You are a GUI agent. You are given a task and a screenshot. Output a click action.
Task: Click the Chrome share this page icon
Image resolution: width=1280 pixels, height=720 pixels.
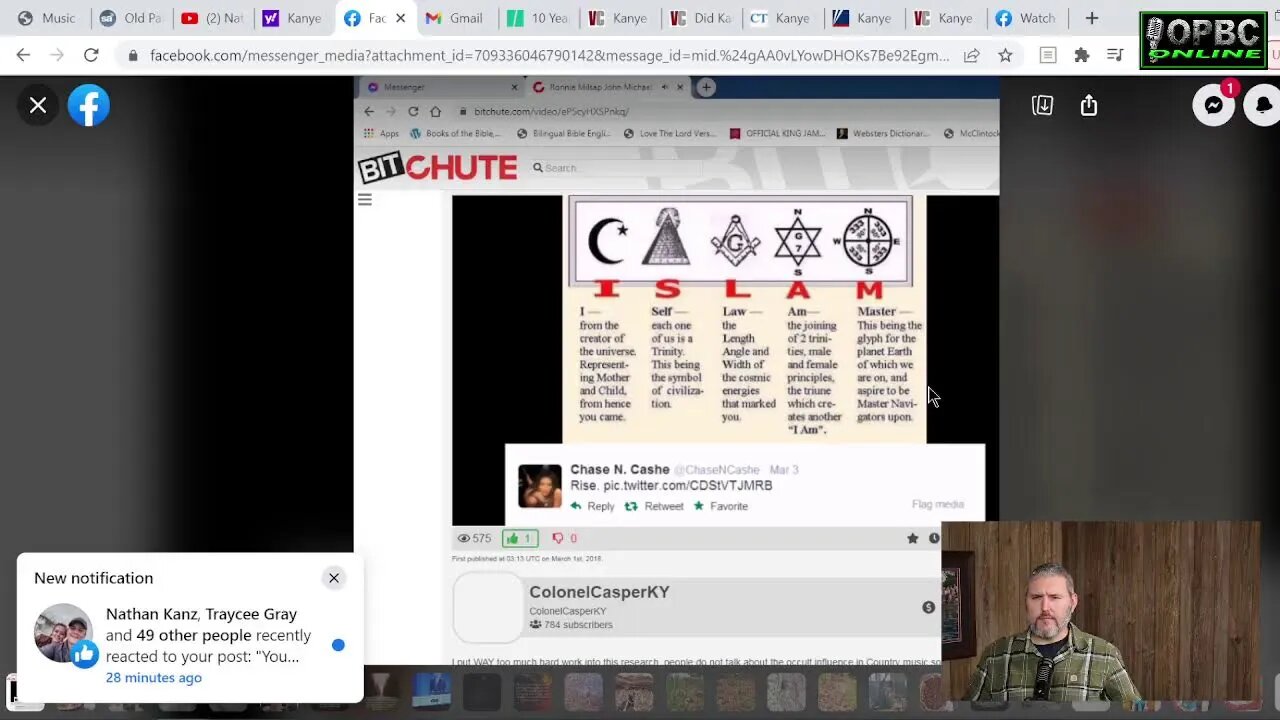[x=971, y=56]
